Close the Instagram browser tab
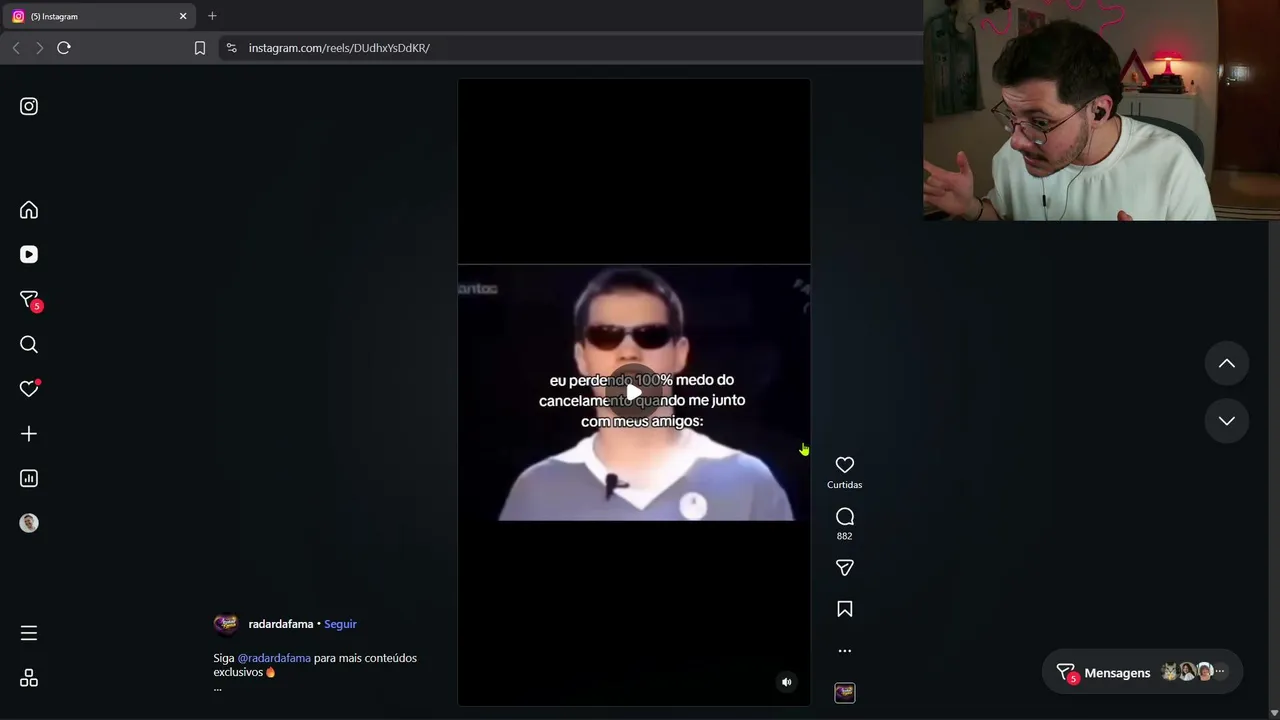Image resolution: width=1280 pixels, height=720 pixels. click(x=183, y=16)
